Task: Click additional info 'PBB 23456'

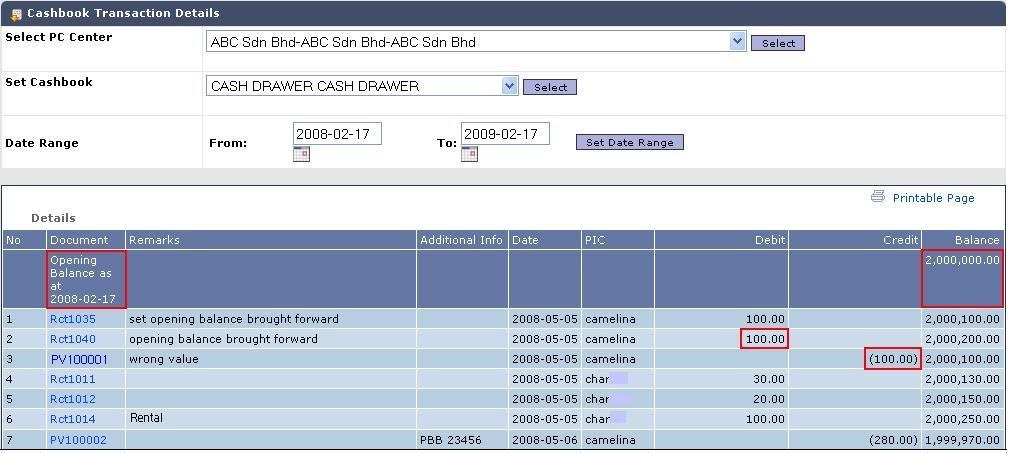Action: (450, 440)
